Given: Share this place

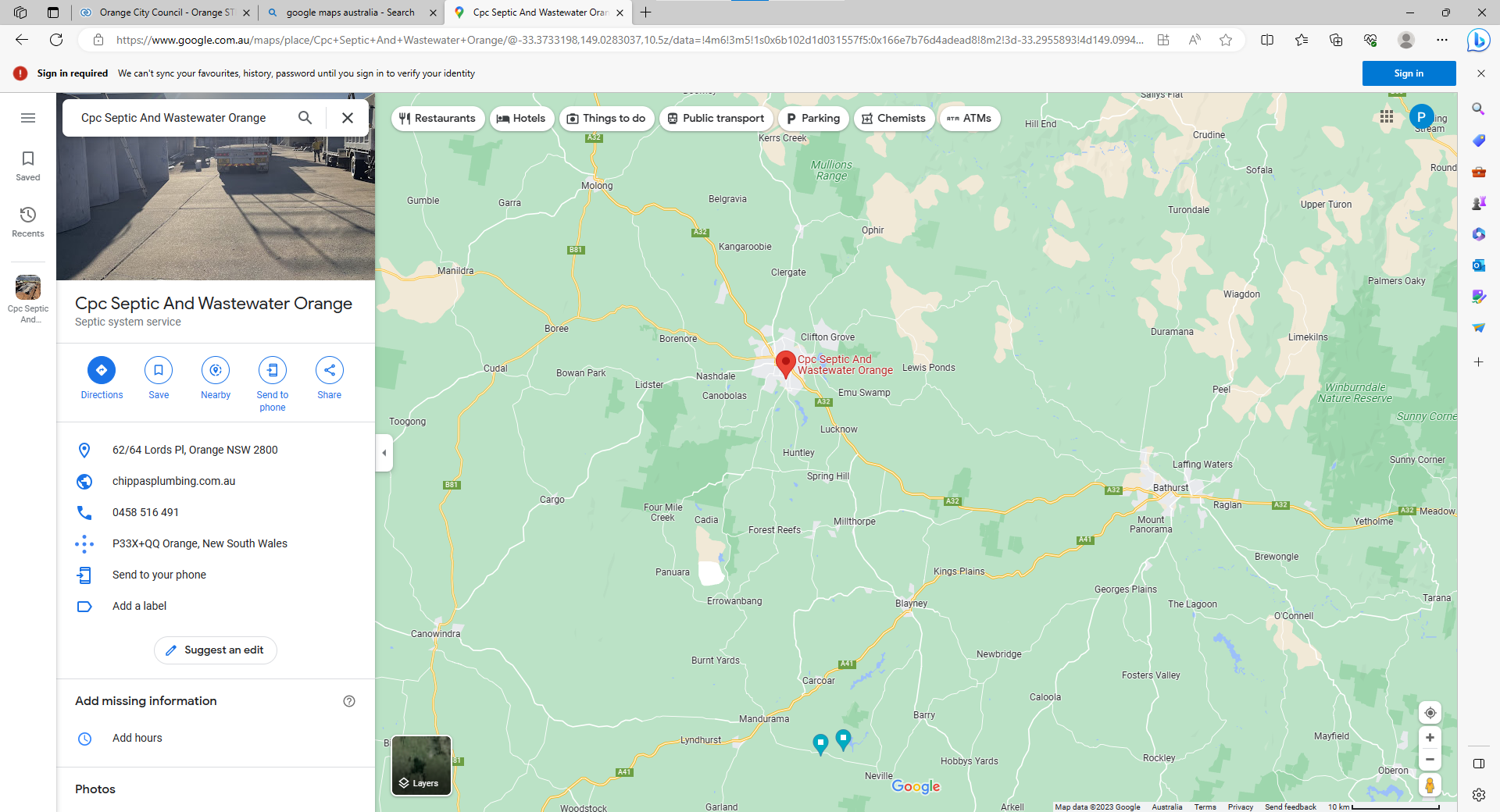Looking at the screenshot, I should coord(330,378).
